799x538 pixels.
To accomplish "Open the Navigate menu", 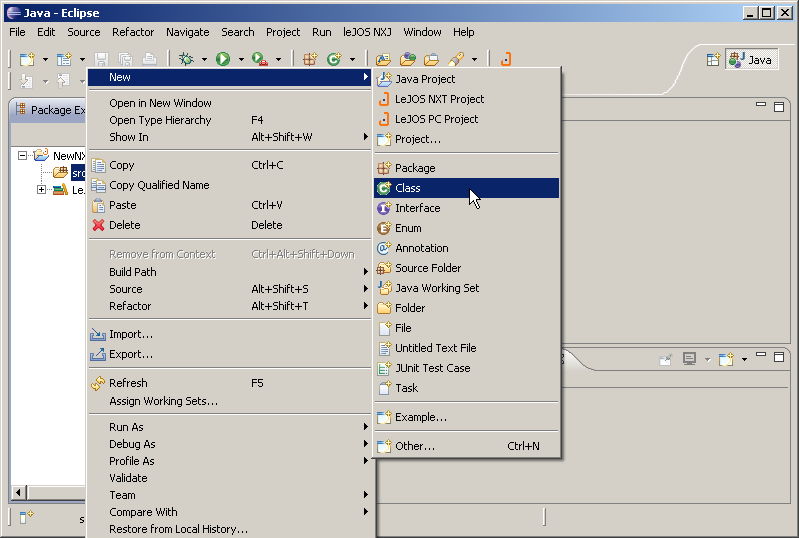I will 188,32.
